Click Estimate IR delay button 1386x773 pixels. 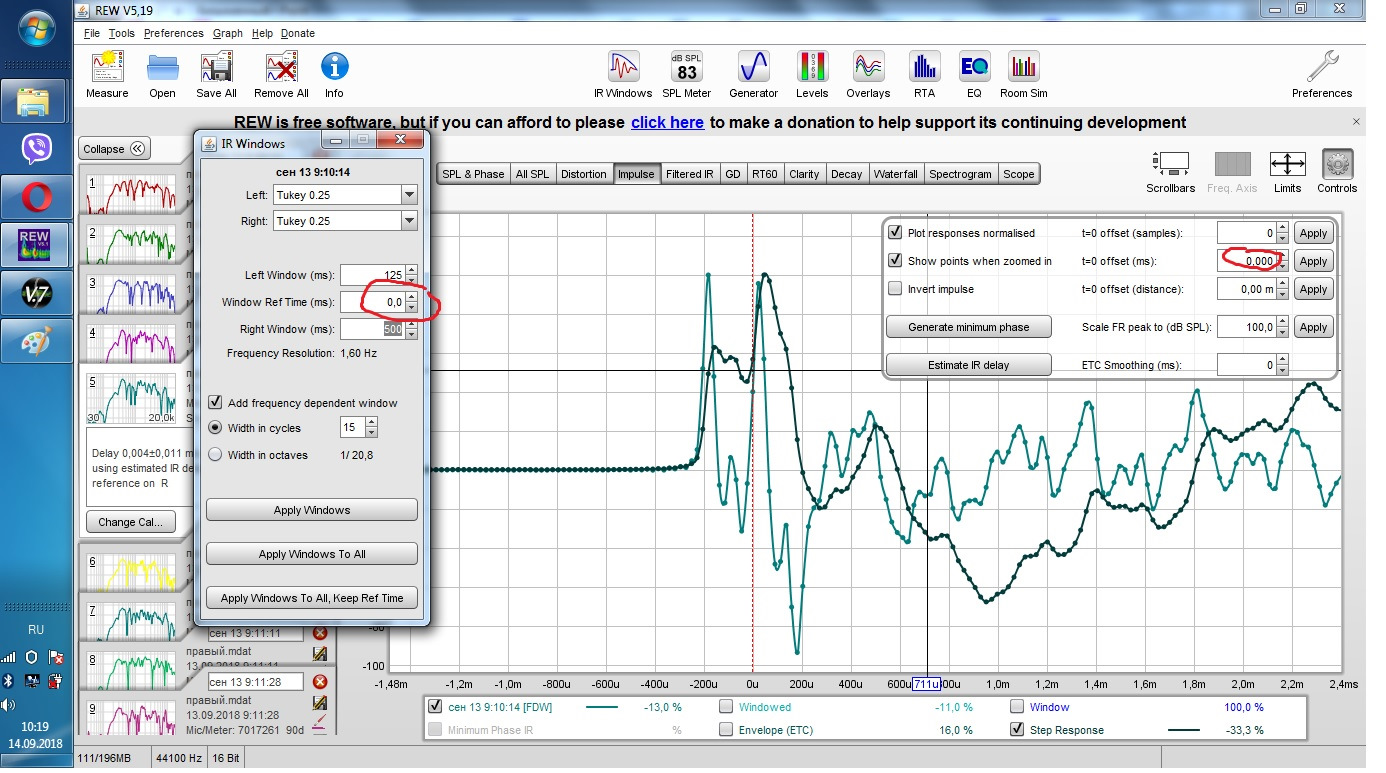click(968, 365)
